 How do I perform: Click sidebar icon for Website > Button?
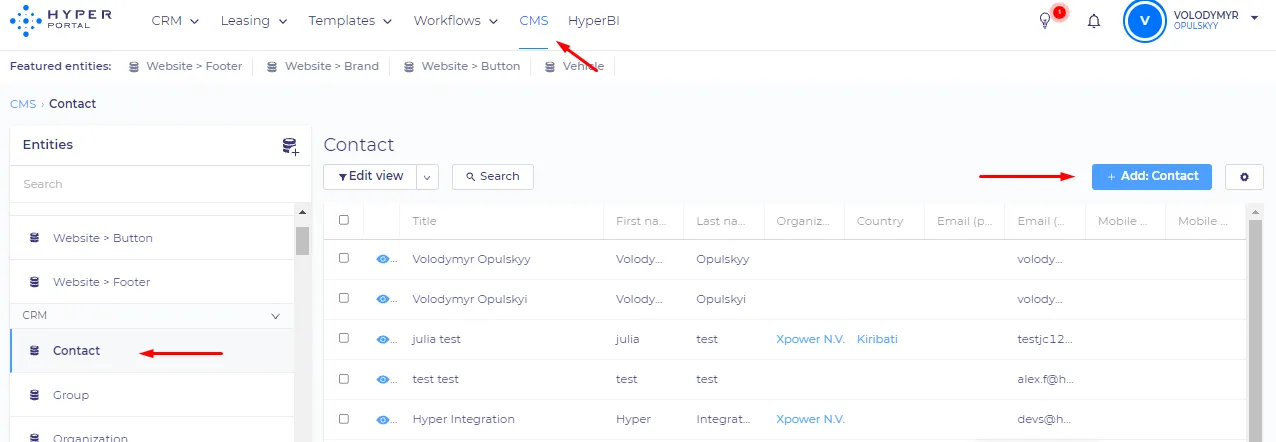click(34, 238)
